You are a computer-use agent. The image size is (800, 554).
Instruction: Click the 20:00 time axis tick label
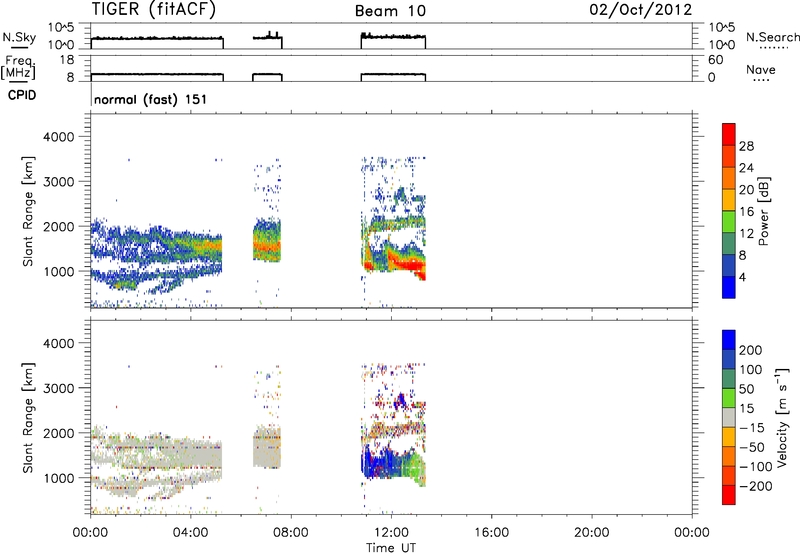pos(591,533)
